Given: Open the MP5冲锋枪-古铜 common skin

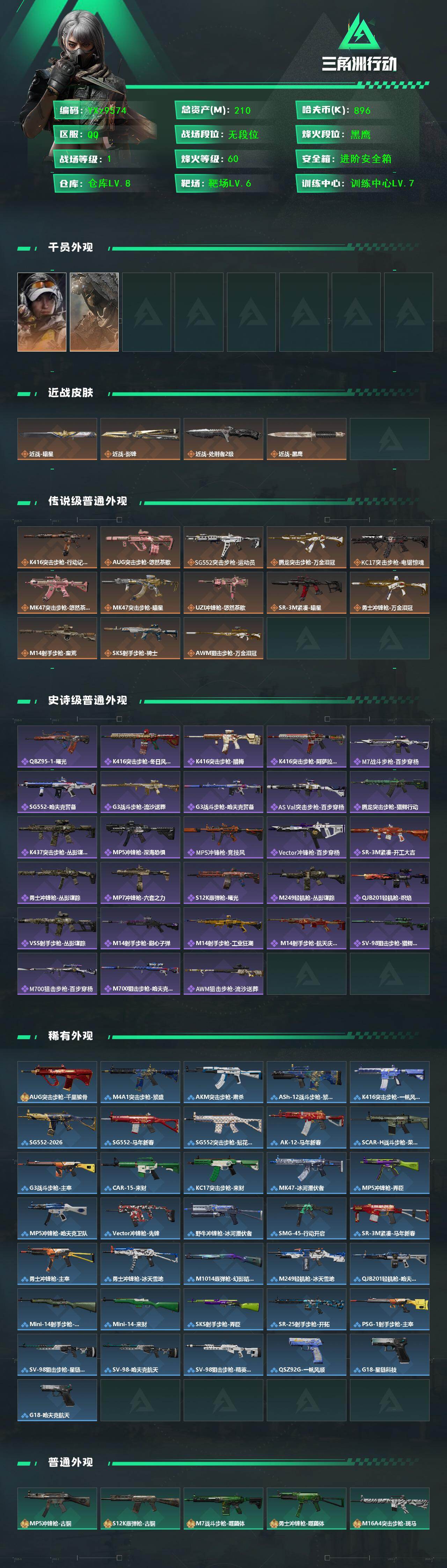Looking at the screenshot, I should (x=57, y=1508).
